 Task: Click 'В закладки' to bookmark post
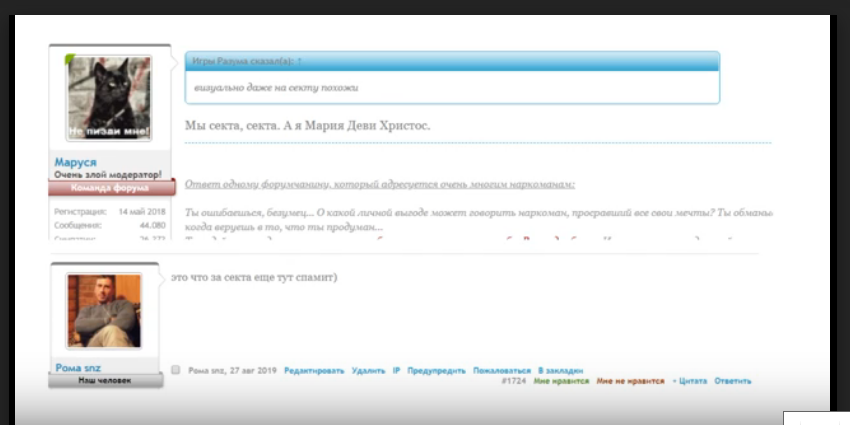(560, 370)
